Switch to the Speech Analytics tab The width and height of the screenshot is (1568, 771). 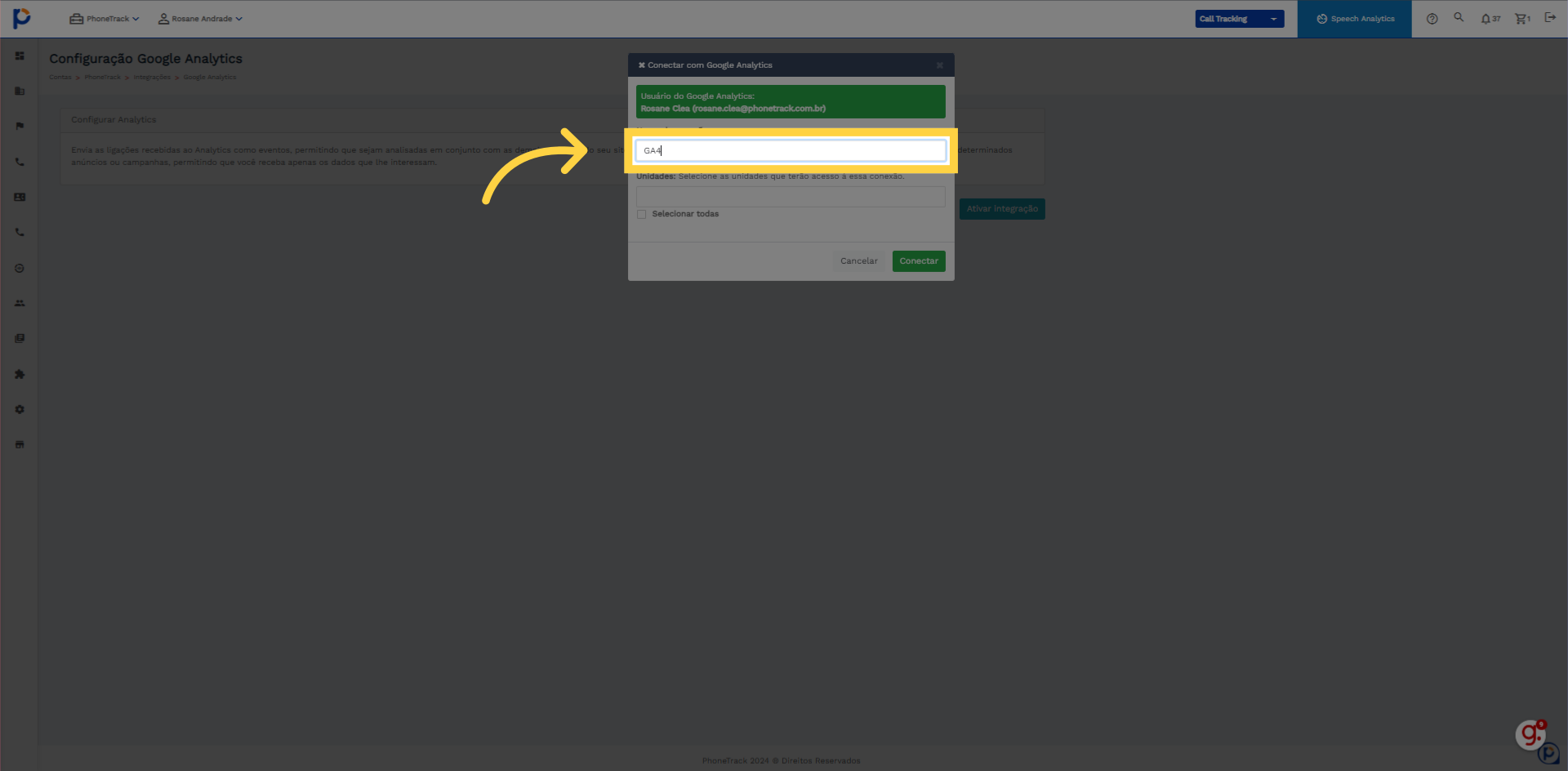(1355, 19)
